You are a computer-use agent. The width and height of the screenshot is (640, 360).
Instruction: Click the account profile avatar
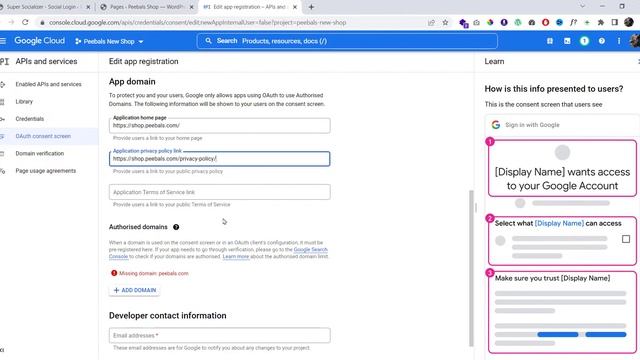click(x=635, y=41)
